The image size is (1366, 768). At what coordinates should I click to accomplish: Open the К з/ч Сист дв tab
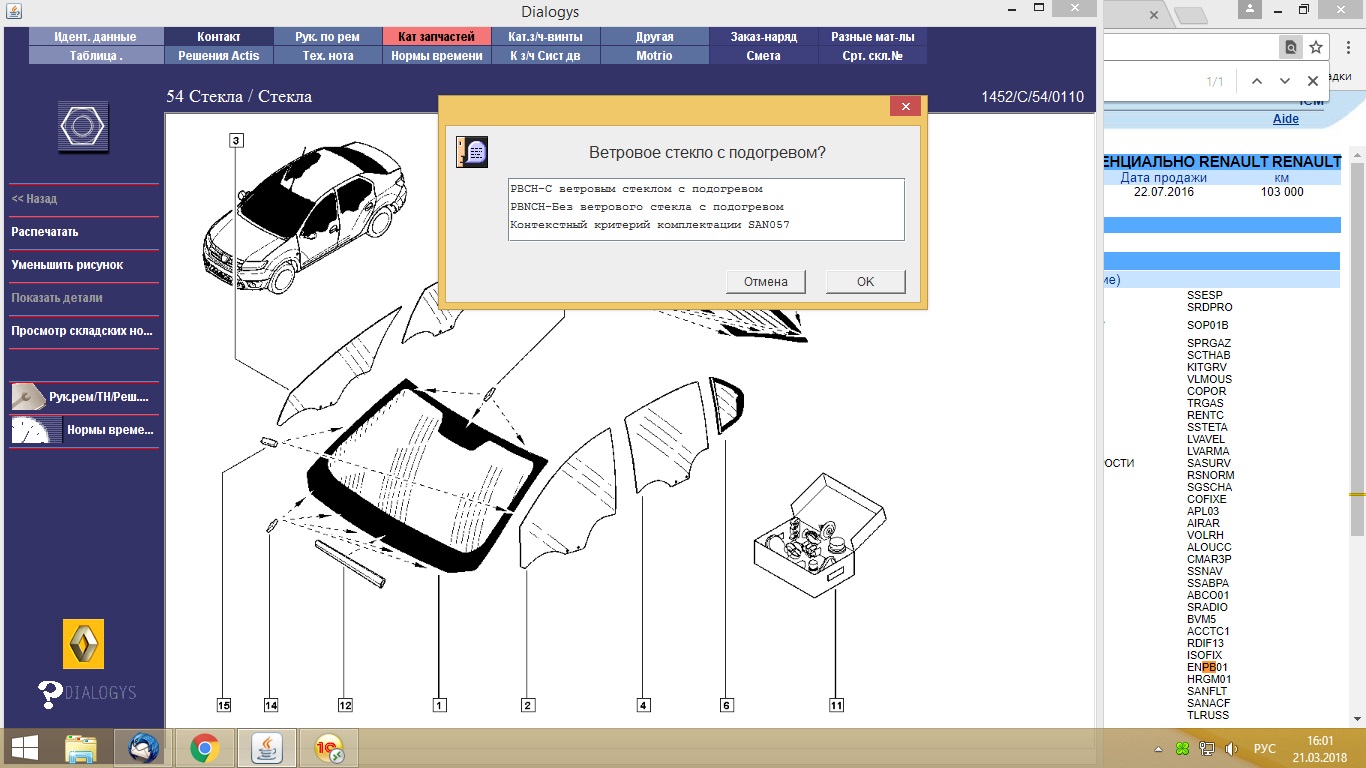point(545,56)
